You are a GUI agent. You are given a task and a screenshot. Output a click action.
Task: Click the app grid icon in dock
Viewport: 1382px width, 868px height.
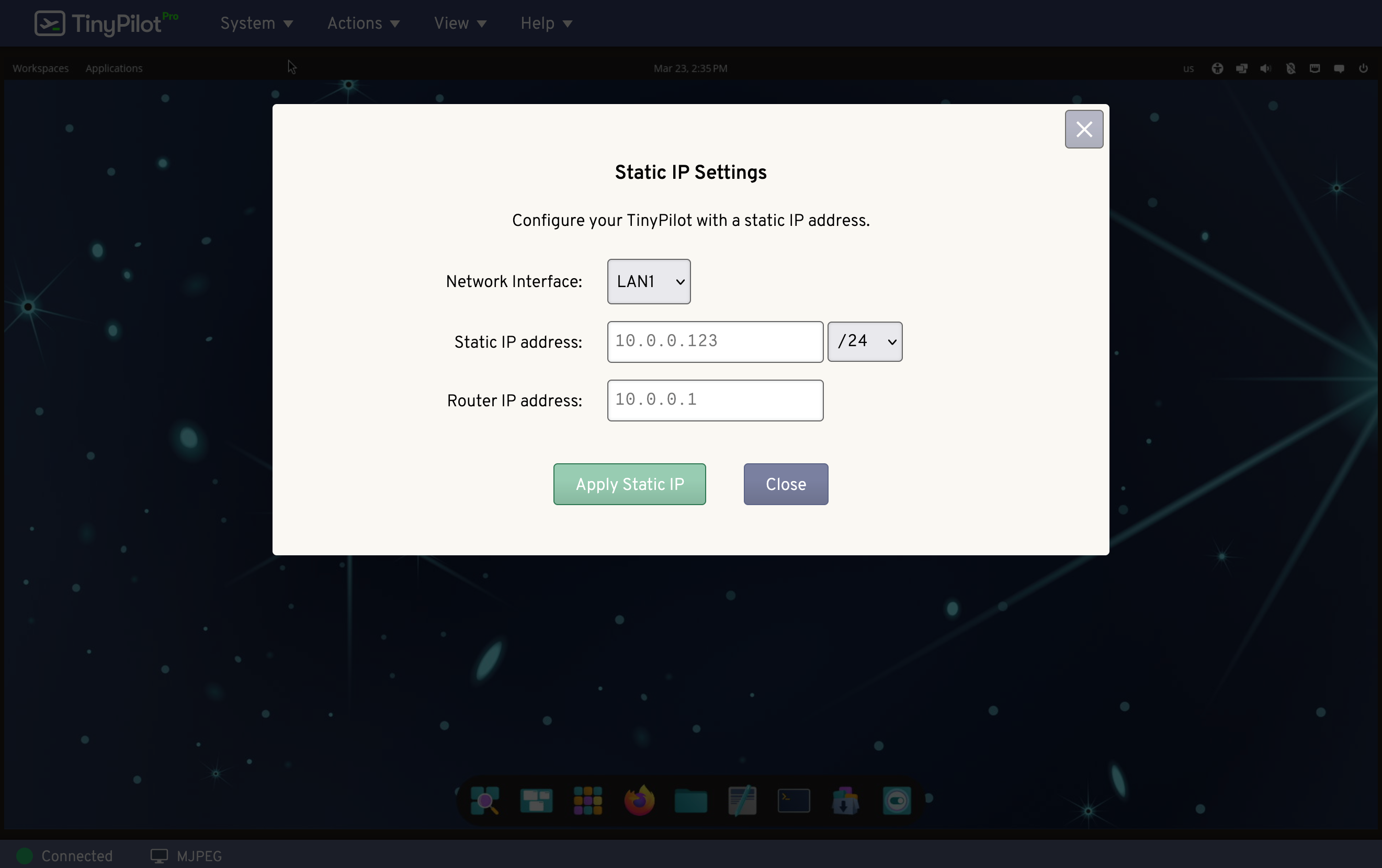point(587,801)
